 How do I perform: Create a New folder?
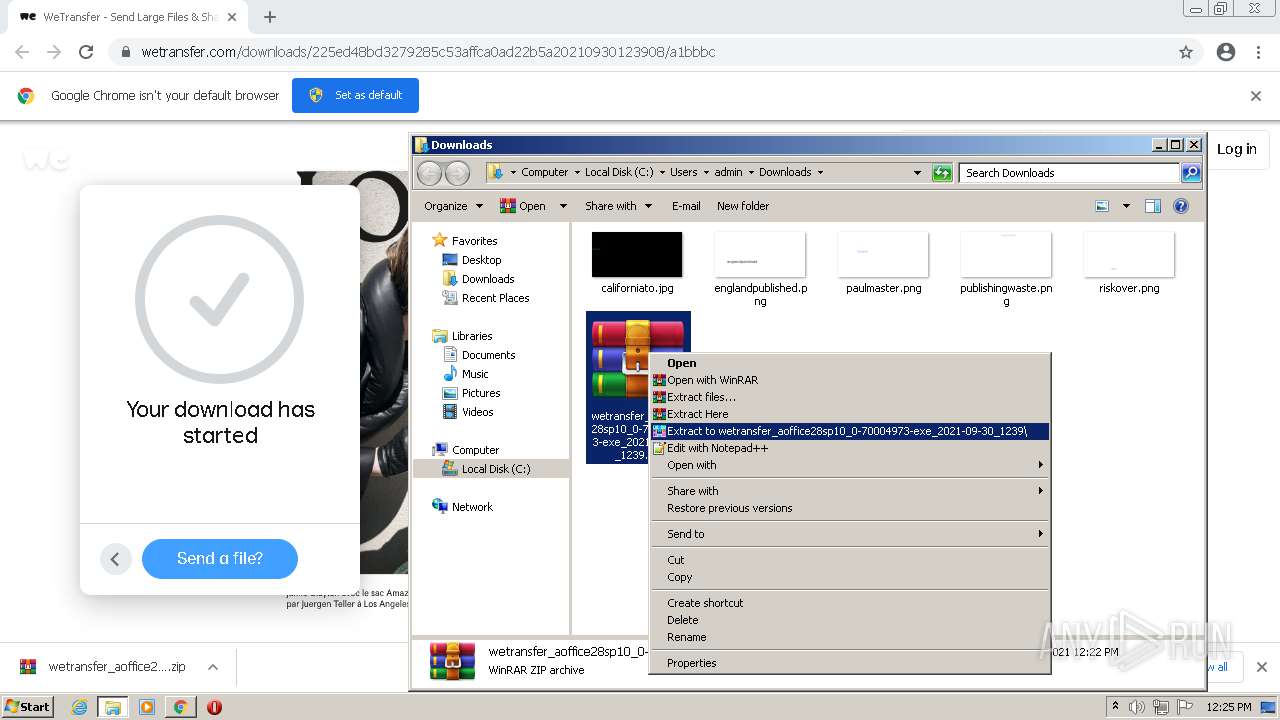pyautogui.click(x=743, y=206)
